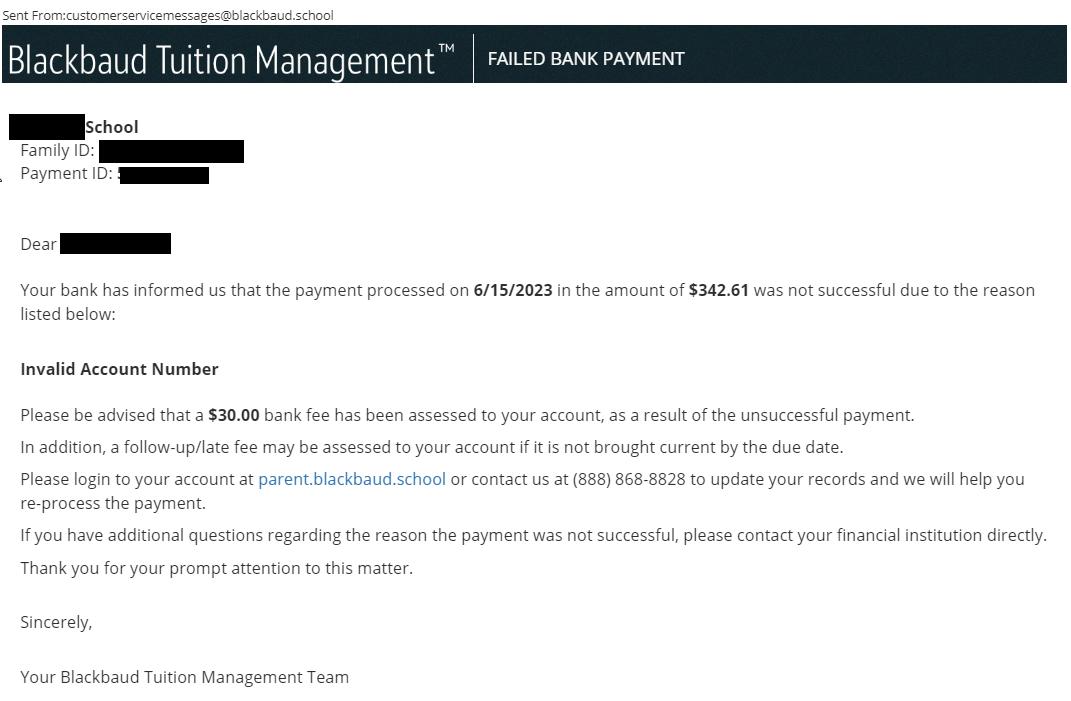
Task: Open the parent.blackbaud.school link
Action: [351, 479]
